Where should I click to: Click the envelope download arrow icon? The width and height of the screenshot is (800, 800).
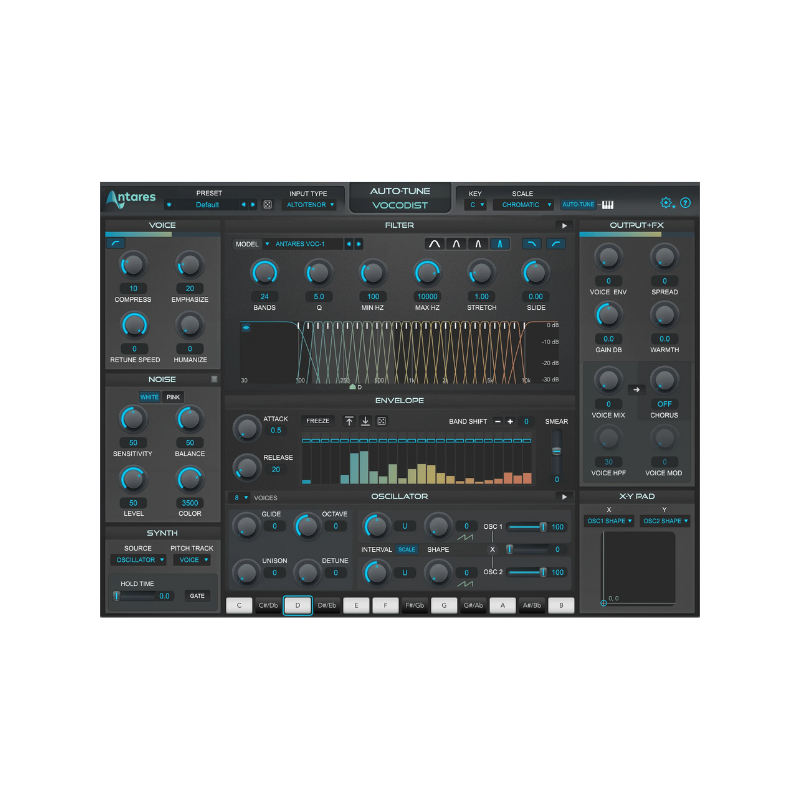pos(366,421)
